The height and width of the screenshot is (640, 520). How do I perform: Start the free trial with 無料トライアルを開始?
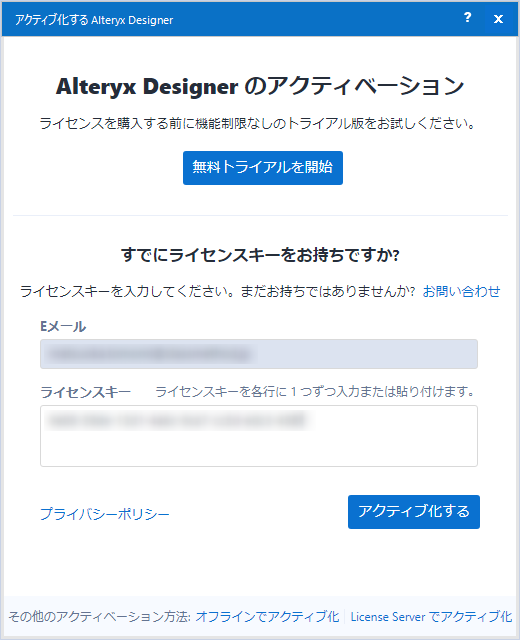click(262, 168)
